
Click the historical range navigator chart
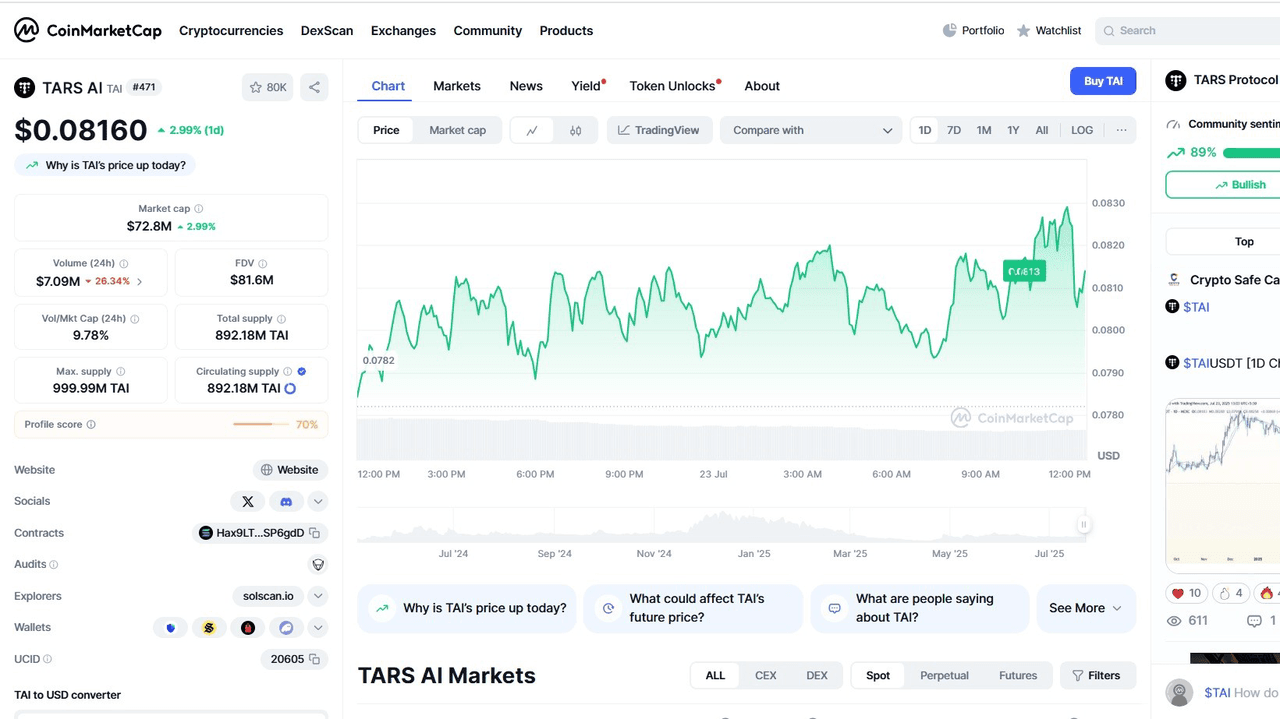pos(722,525)
